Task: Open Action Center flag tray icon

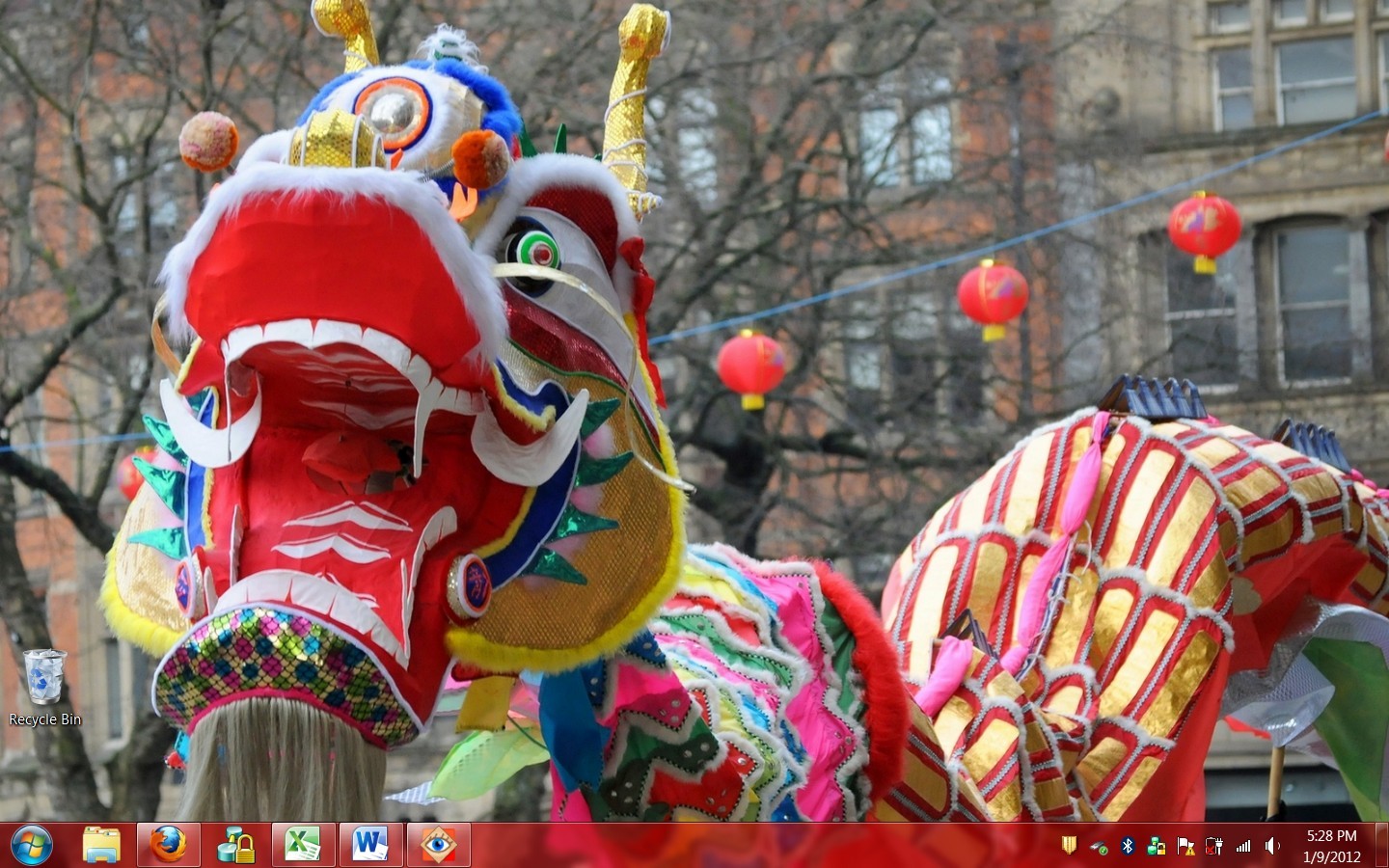Action: pyautogui.click(x=1185, y=847)
